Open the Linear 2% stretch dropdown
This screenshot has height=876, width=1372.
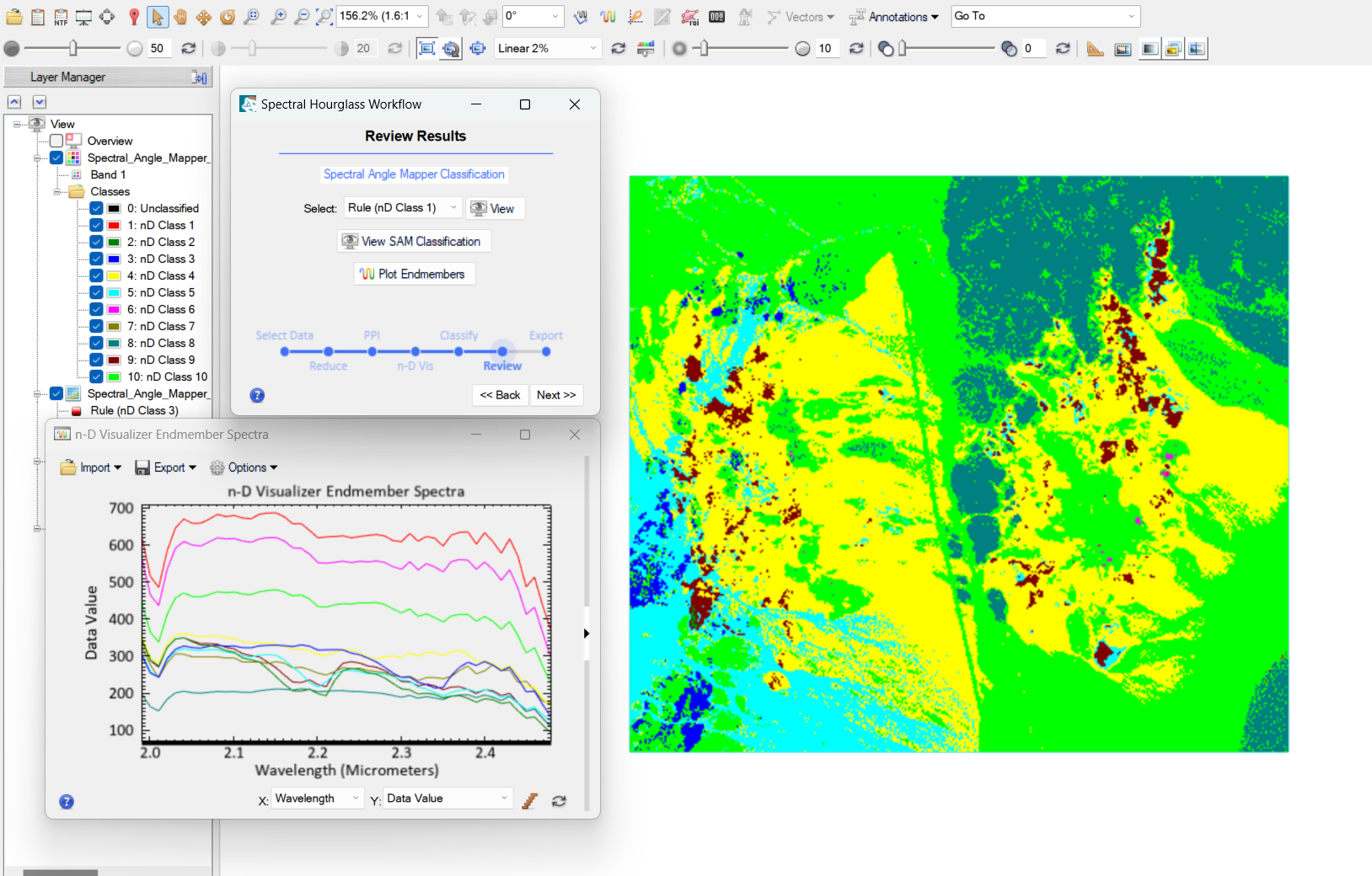[x=547, y=49]
